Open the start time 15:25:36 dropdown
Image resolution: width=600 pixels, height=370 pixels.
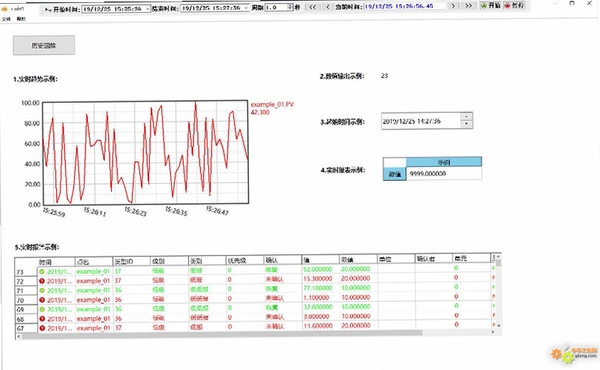pos(147,8)
